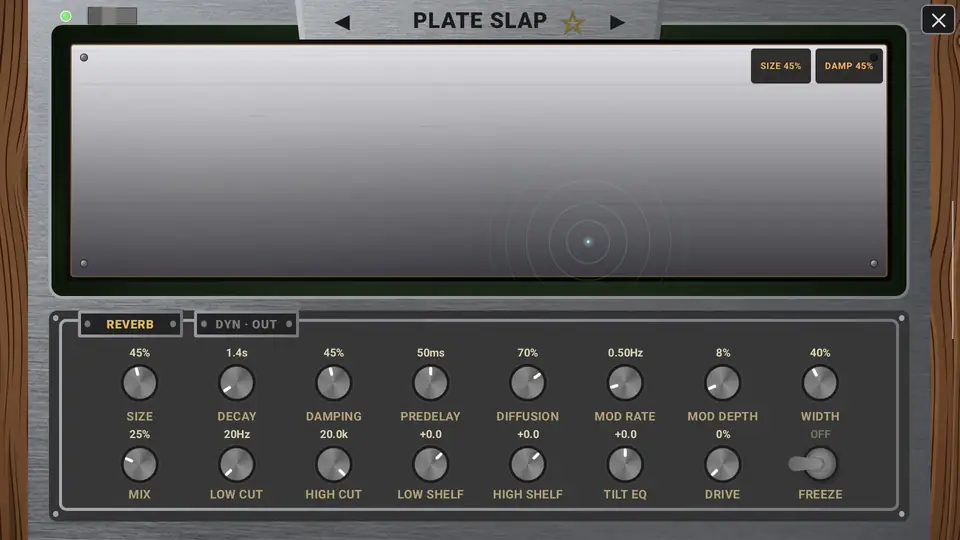960x540 pixels.
Task: Go to the previous preset arrow
Action: tap(343, 23)
